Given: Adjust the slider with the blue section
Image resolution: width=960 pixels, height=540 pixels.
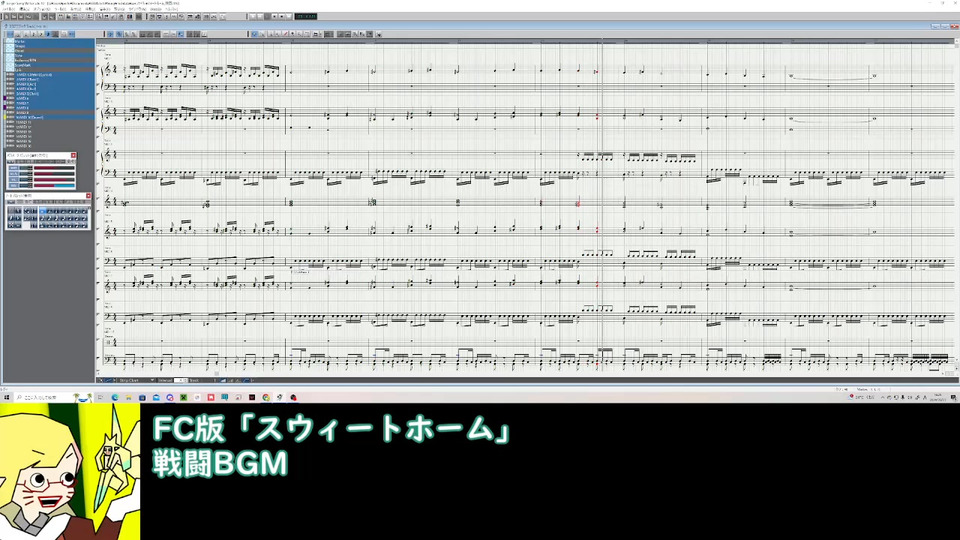Looking at the screenshot, I should pos(54,185).
